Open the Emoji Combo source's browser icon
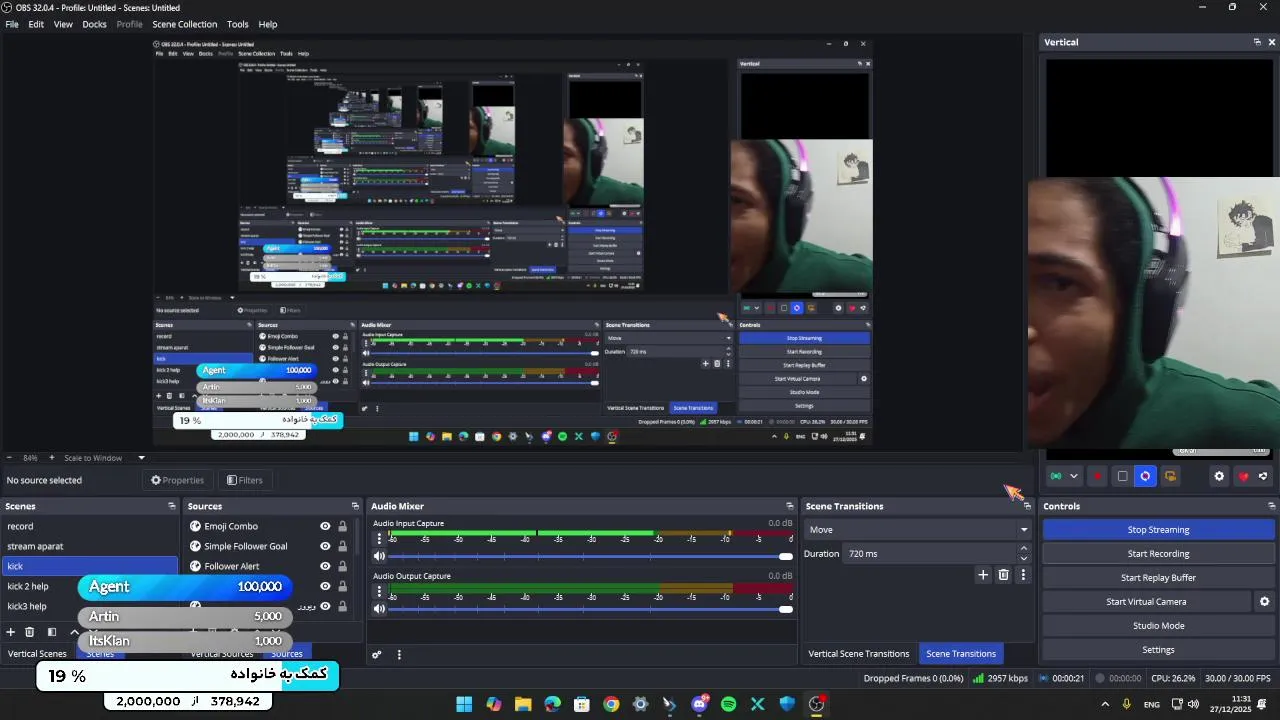 point(195,526)
